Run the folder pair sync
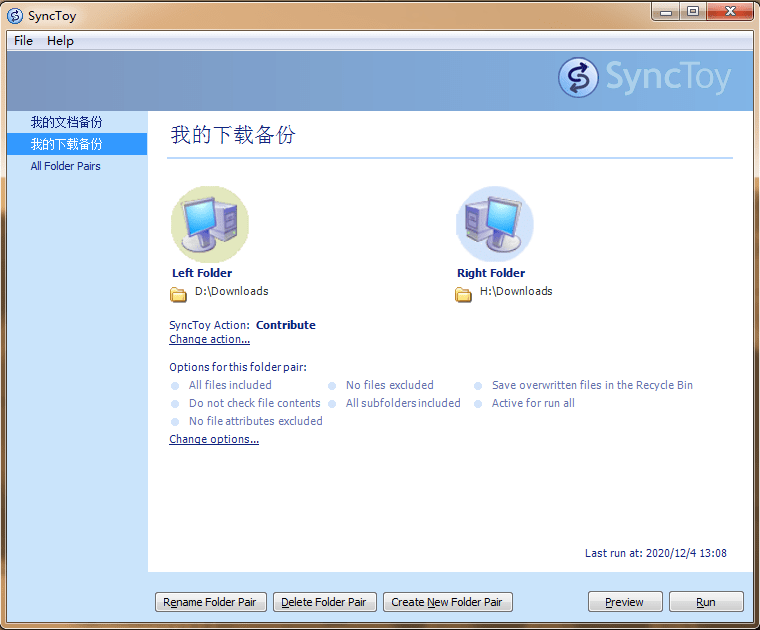Viewport: 760px width, 630px height. [x=706, y=602]
